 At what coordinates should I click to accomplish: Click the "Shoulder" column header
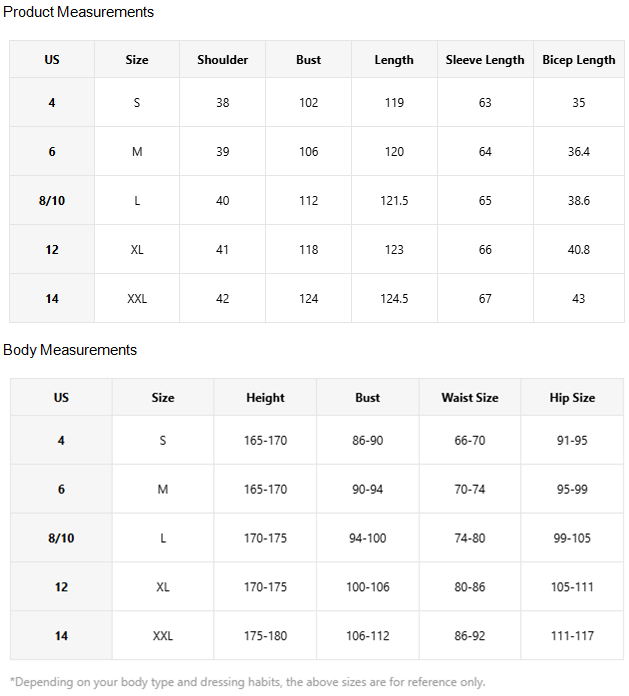[x=222, y=60]
